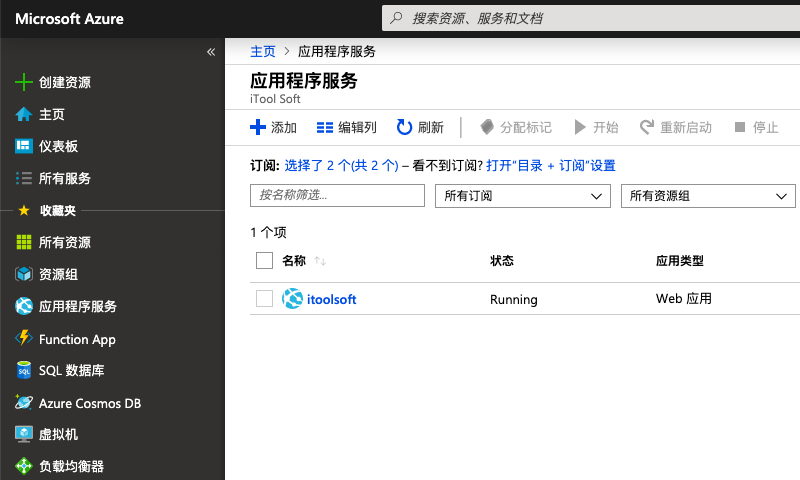Click the 名称 column header
The height and width of the screenshot is (480, 800).
(294, 261)
